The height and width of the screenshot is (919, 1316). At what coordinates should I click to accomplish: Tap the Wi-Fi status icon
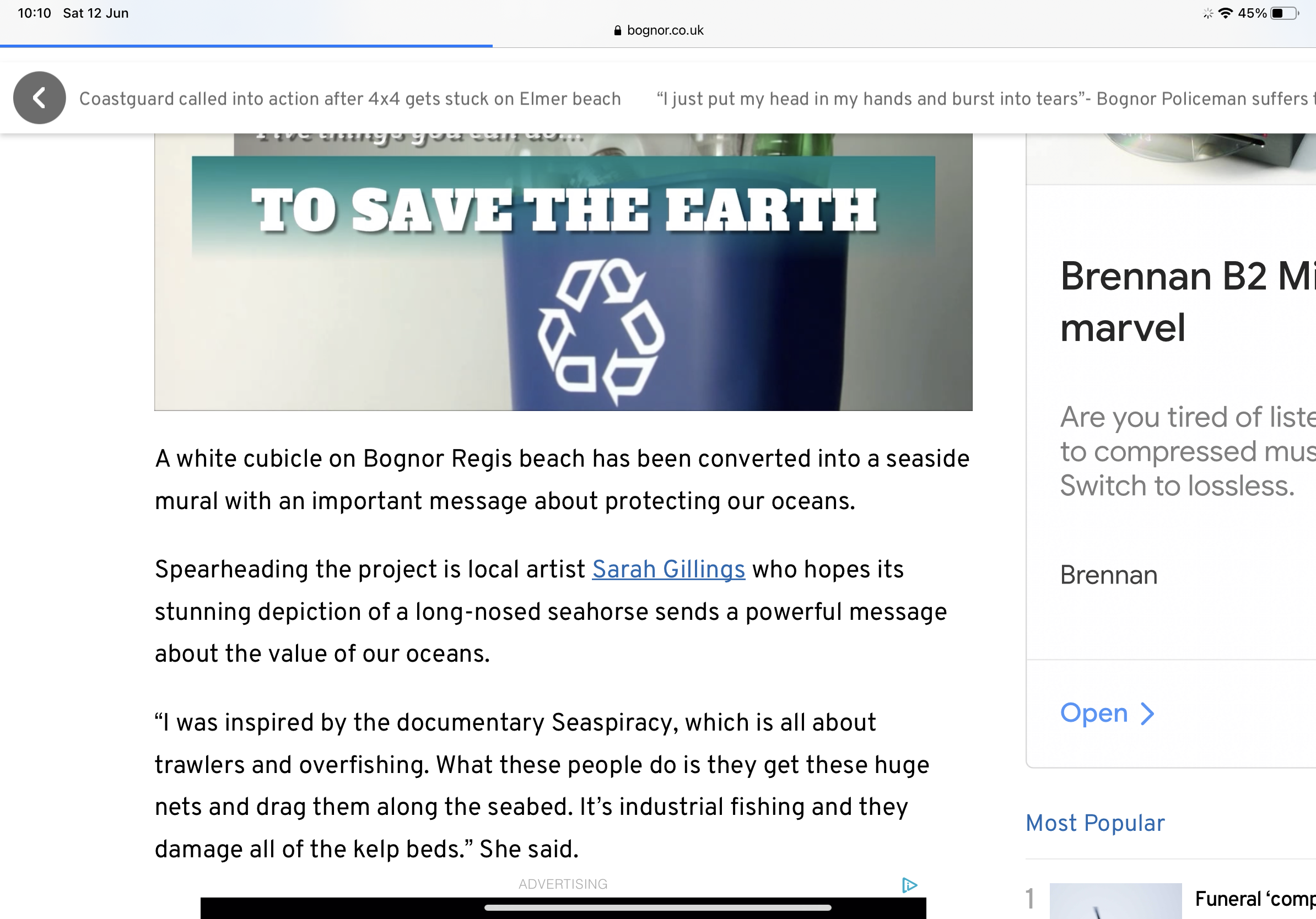tap(1225, 13)
